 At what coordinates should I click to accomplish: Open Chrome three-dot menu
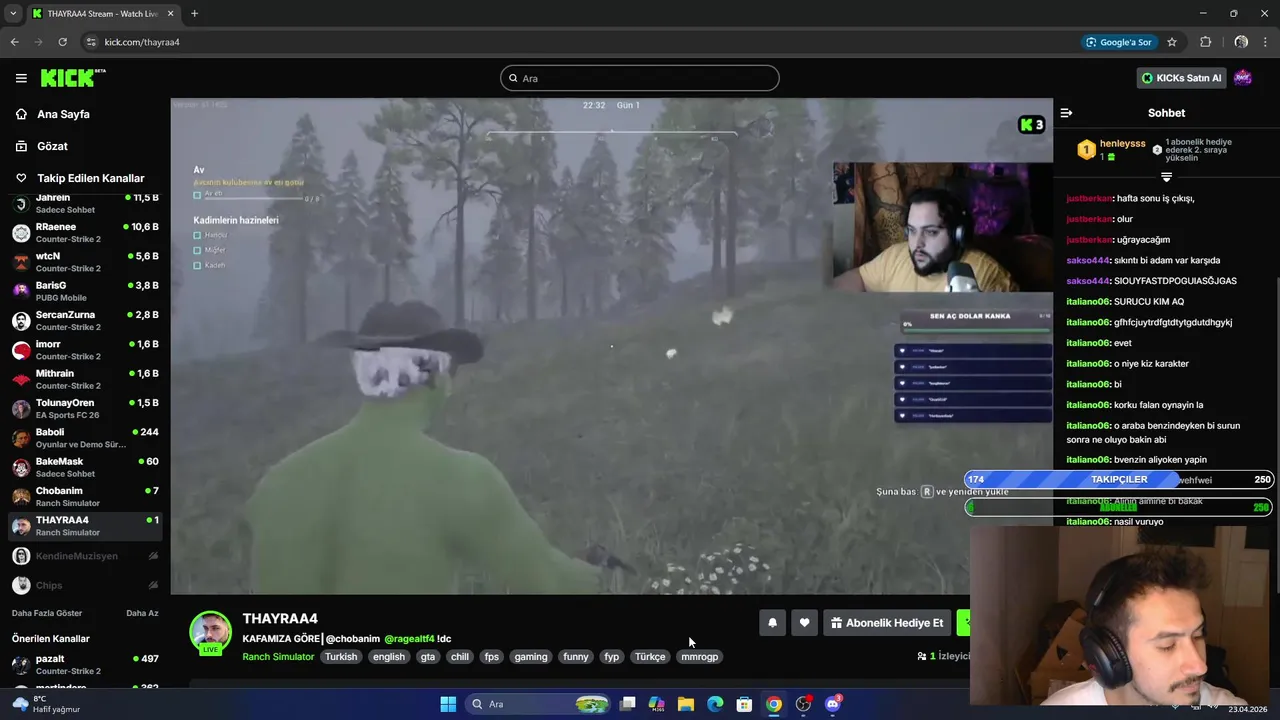click(1266, 42)
